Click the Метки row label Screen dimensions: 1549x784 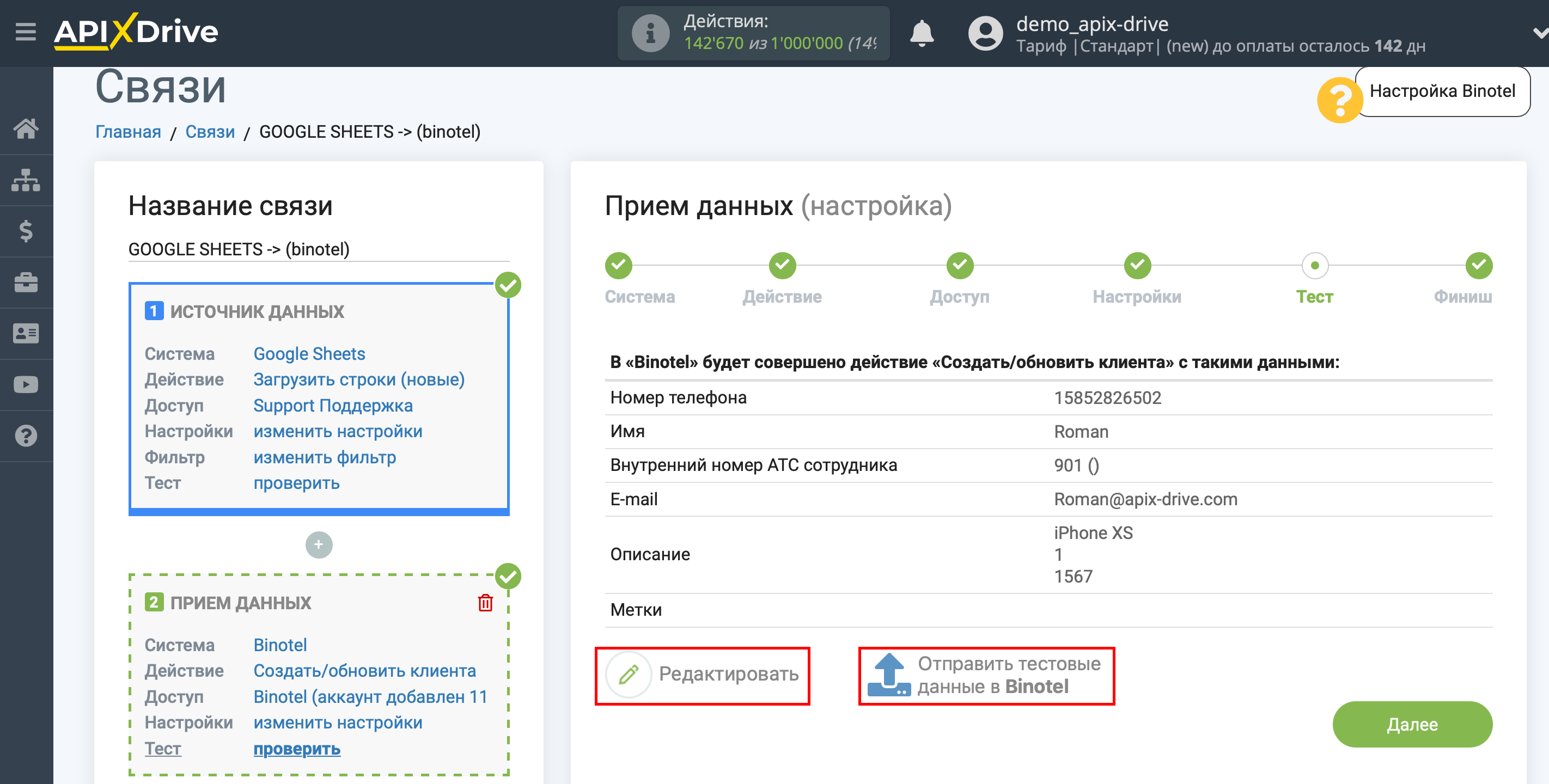pos(636,610)
